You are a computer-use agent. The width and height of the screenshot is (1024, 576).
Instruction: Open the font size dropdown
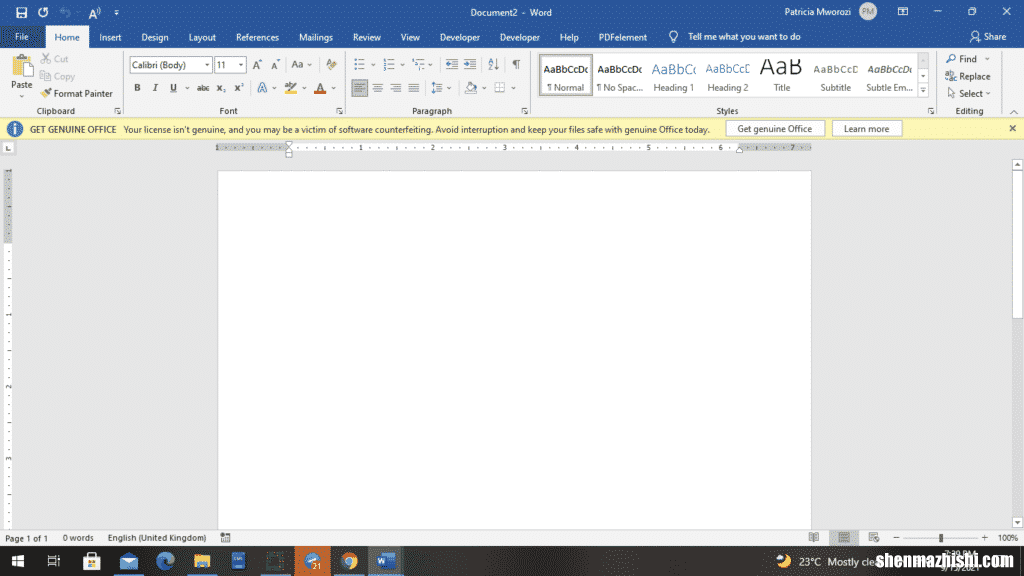[241, 65]
